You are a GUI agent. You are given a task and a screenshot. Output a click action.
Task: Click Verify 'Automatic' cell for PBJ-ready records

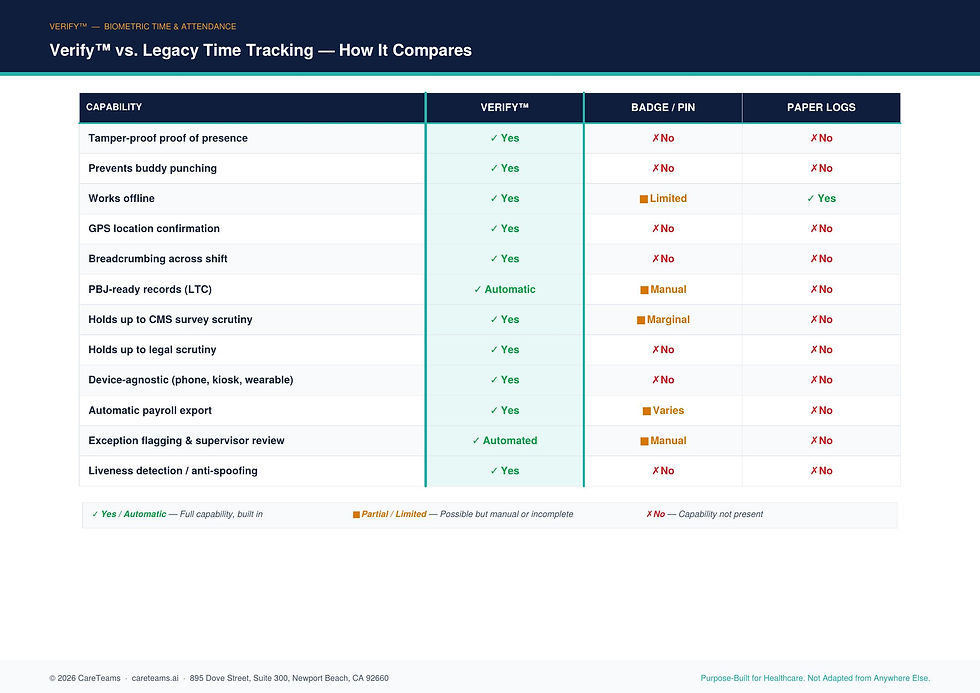504,289
